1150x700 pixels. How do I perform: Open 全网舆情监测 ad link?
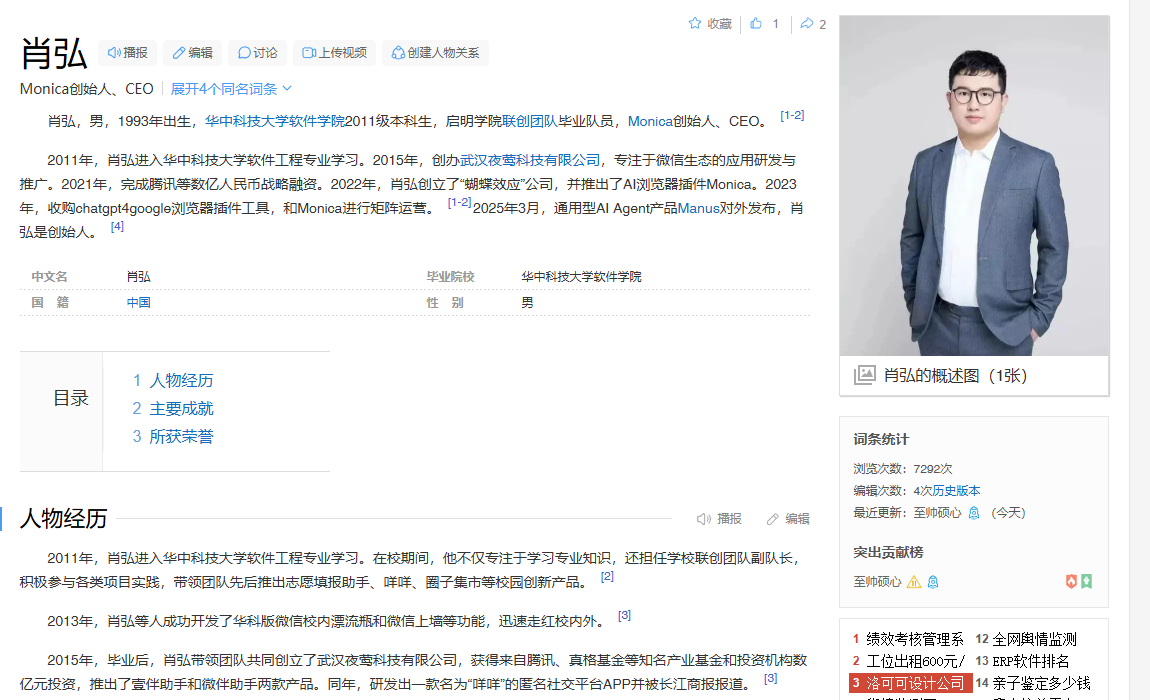(1035, 639)
